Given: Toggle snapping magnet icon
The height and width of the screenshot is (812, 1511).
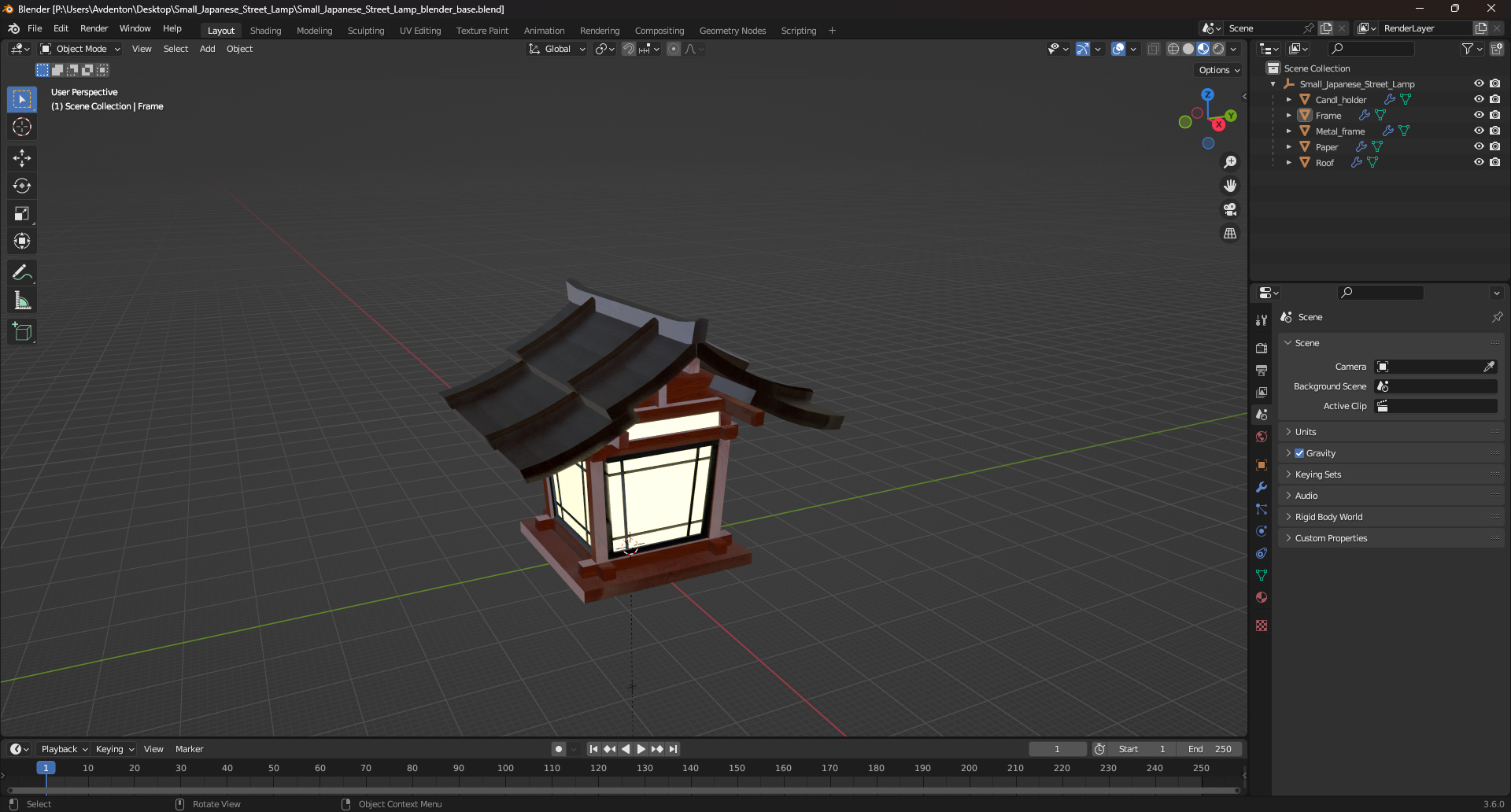Looking at the screenshot, I should (x=629, y=49).
